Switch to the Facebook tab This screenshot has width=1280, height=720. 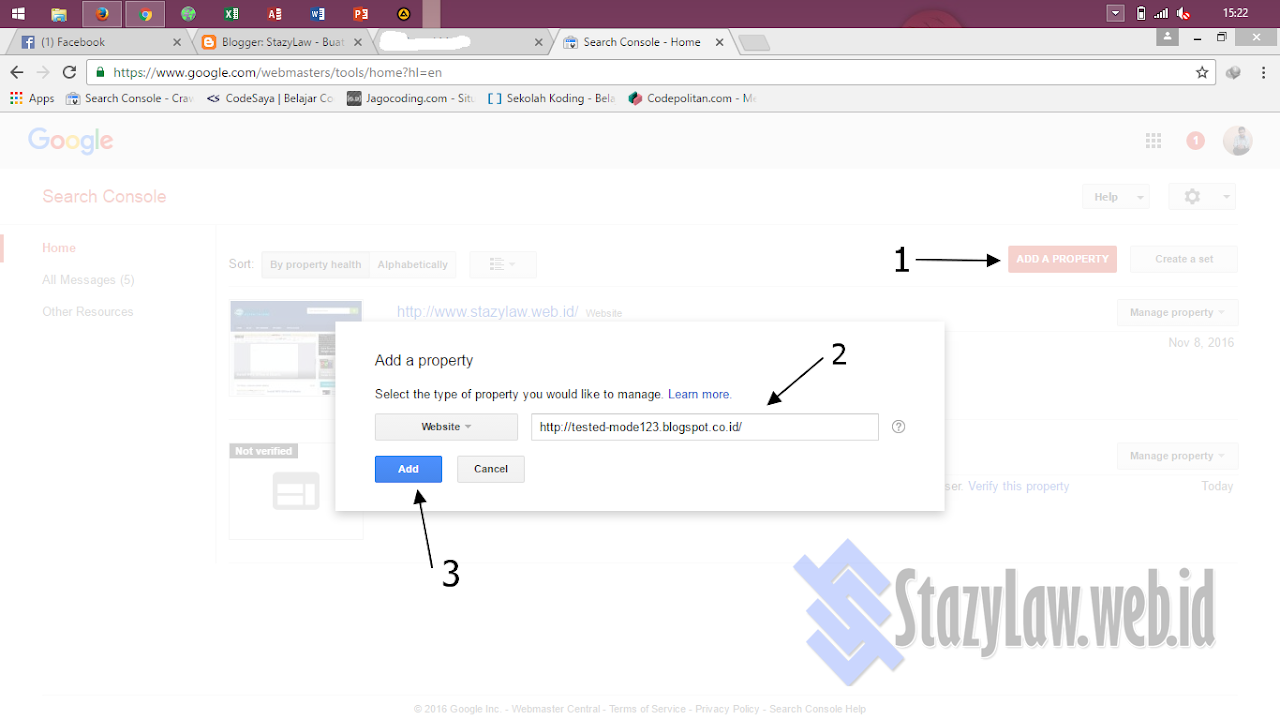95,42
